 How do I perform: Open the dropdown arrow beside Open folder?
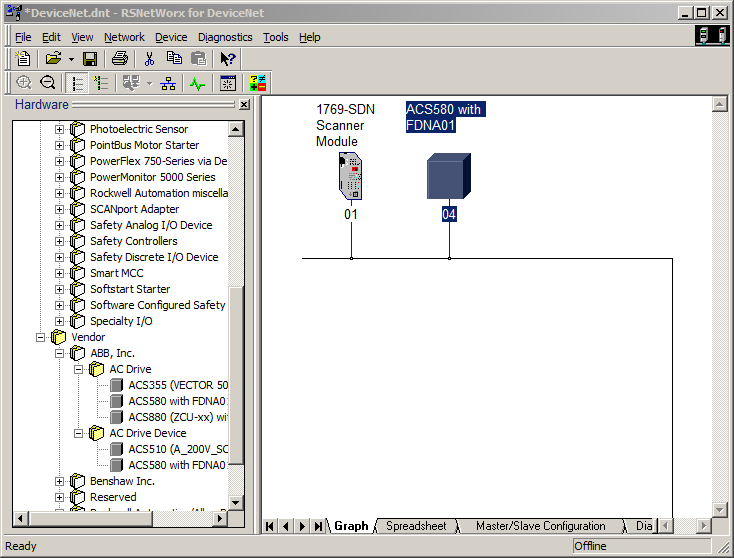click(x=71, y=59)
